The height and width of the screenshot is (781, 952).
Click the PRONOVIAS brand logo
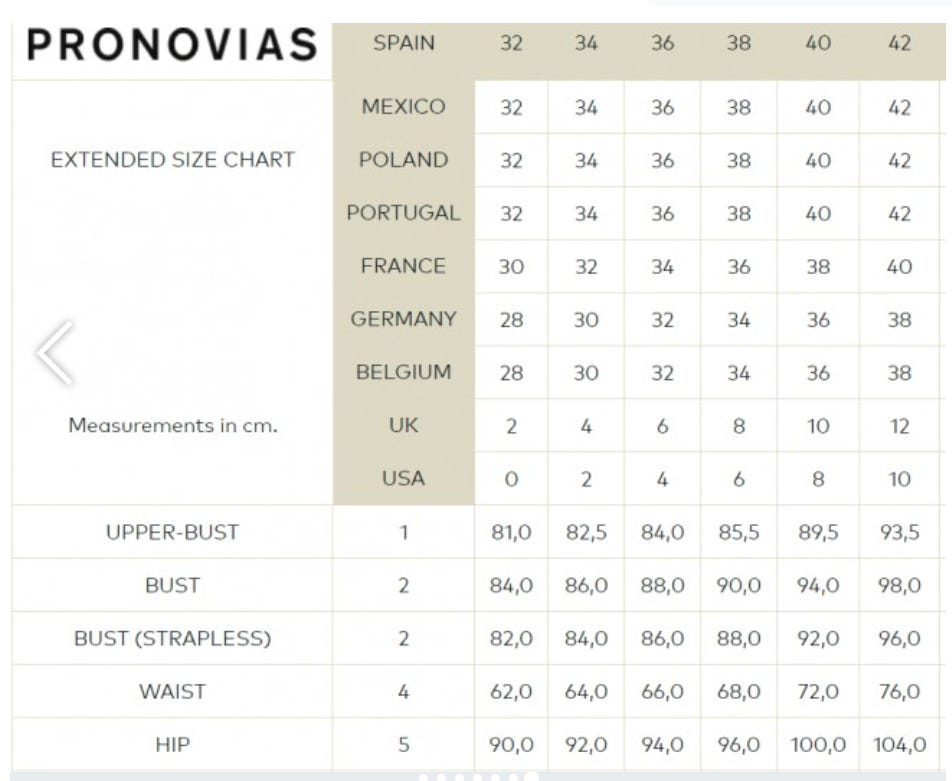(172, 46)
